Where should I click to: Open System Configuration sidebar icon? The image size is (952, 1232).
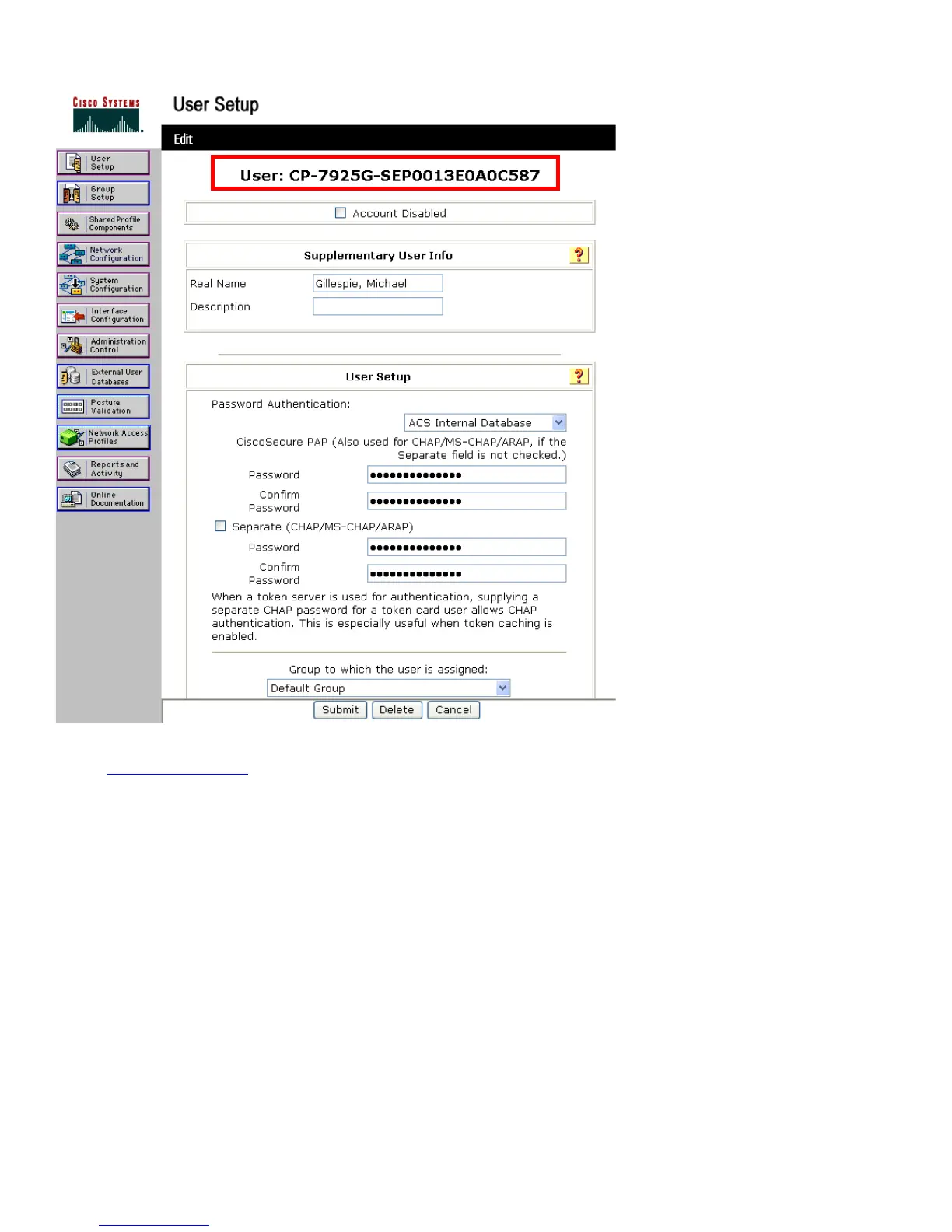[103, 285]
